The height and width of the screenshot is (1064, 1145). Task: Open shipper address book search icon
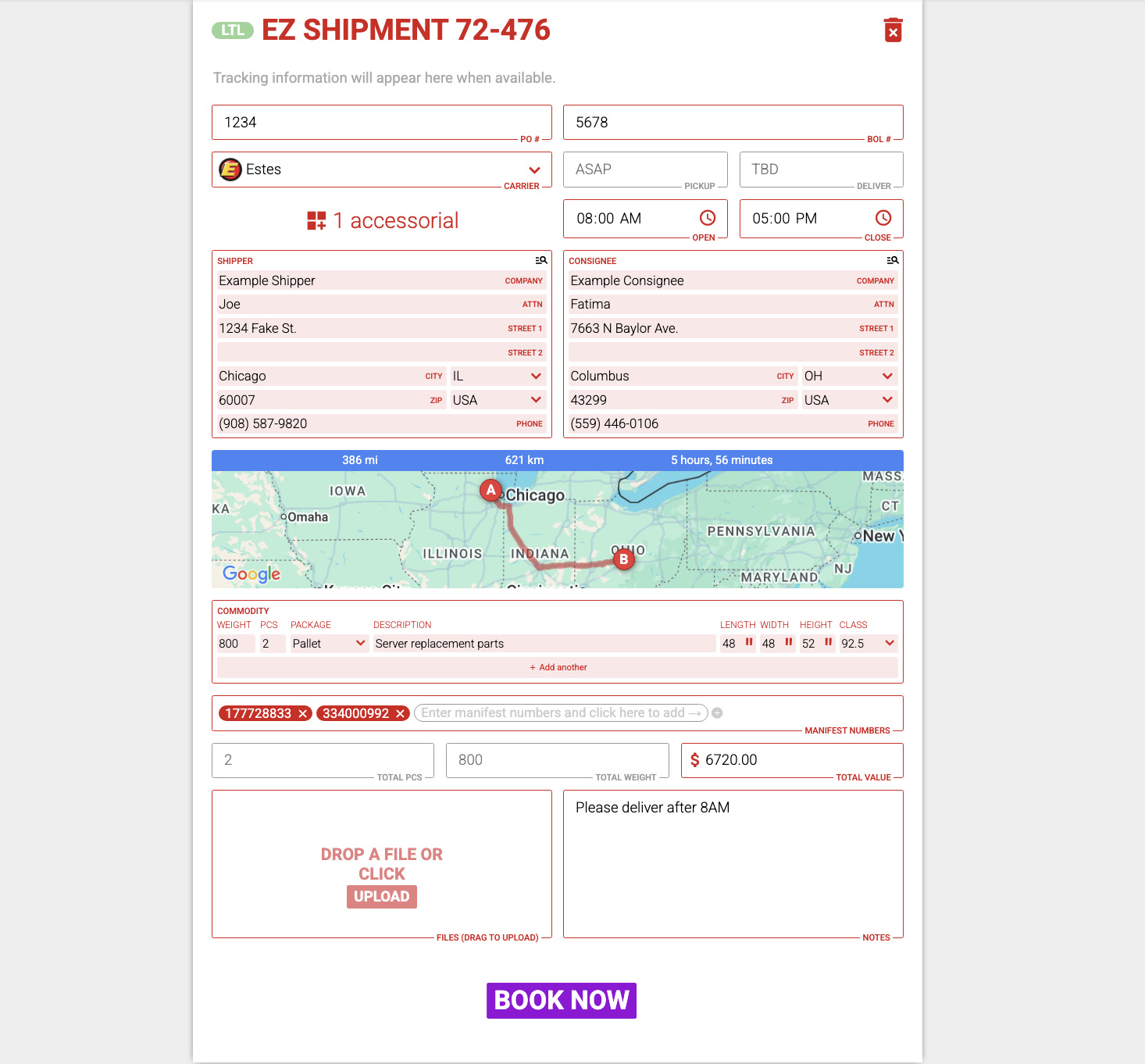540,260
